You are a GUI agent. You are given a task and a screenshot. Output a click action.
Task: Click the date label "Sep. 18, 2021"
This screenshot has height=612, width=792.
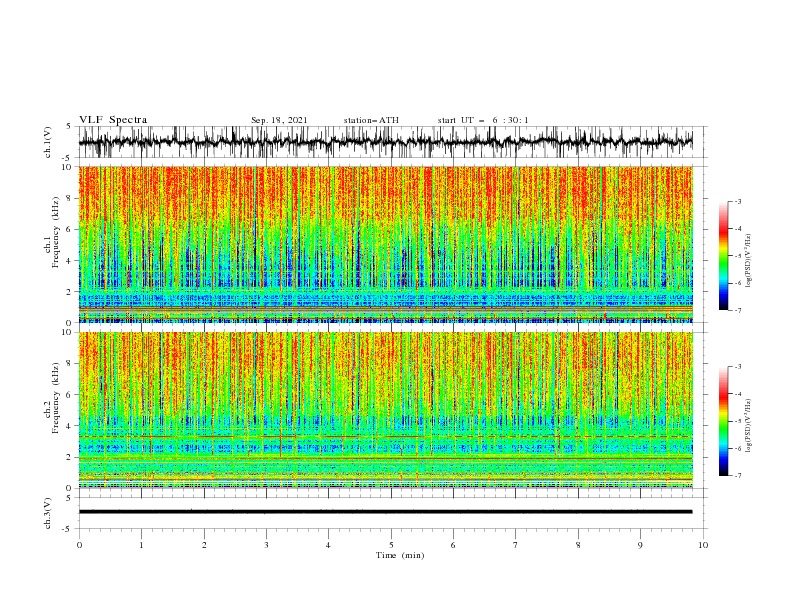[x=279, y=120]
